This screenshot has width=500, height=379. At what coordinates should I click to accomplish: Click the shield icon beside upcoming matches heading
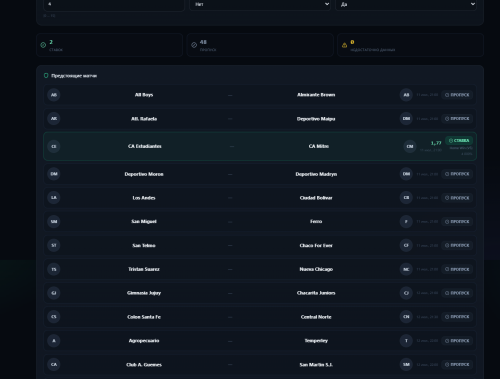pyautogui.click(x=46, y=76)
